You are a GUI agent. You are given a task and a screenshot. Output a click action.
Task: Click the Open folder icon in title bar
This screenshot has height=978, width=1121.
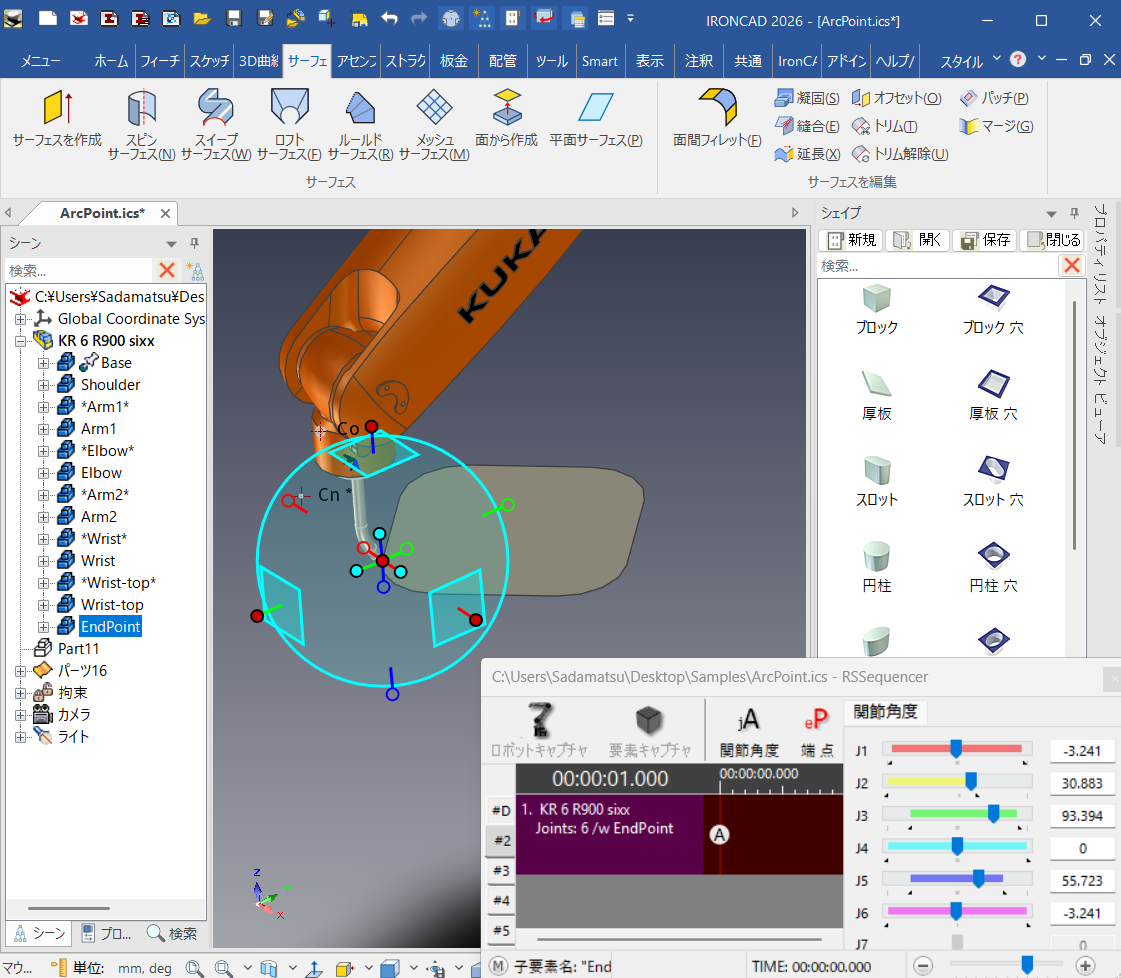[x=202, y=19]
